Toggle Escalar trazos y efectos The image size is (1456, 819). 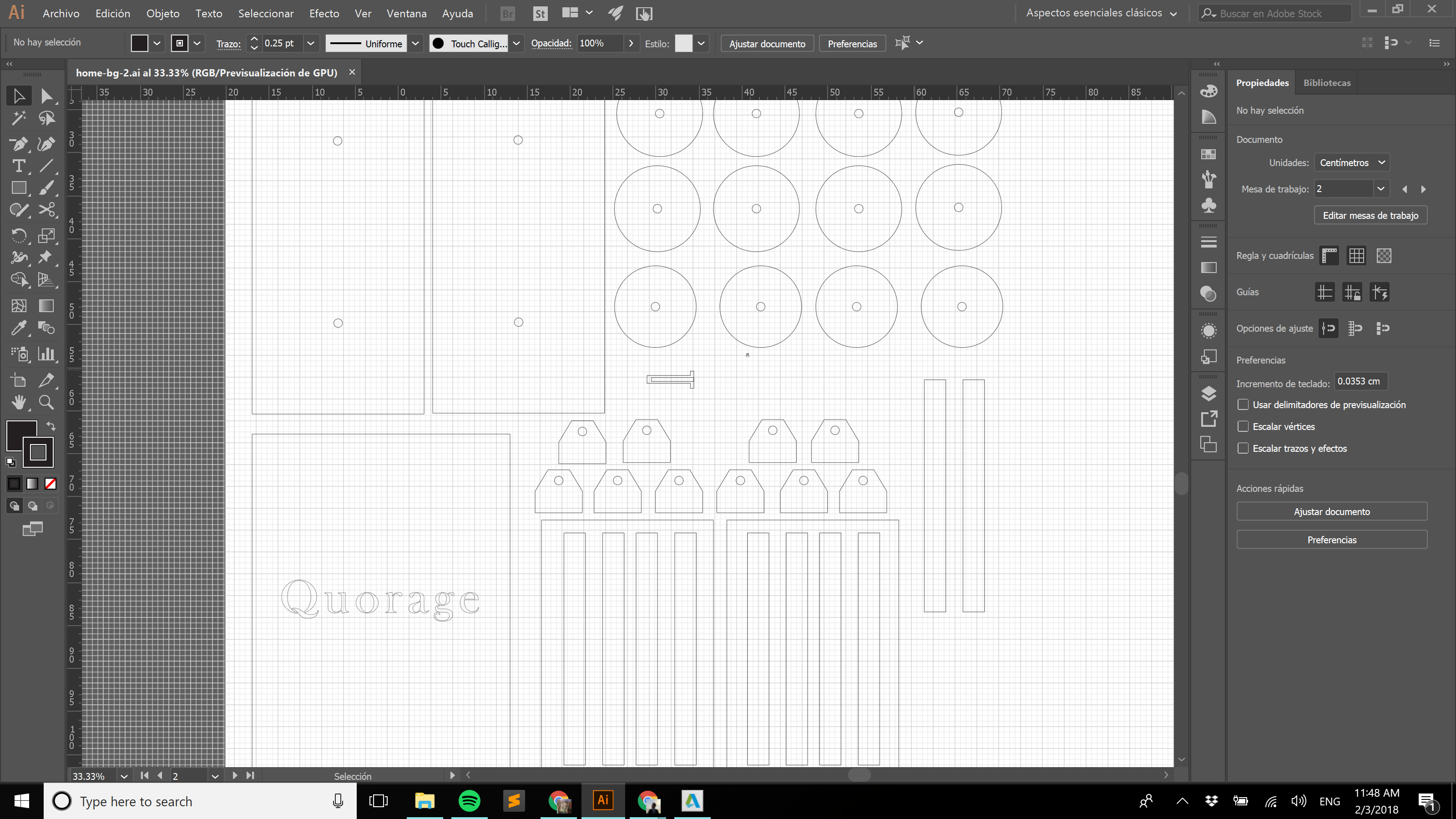pos(1243,448)
